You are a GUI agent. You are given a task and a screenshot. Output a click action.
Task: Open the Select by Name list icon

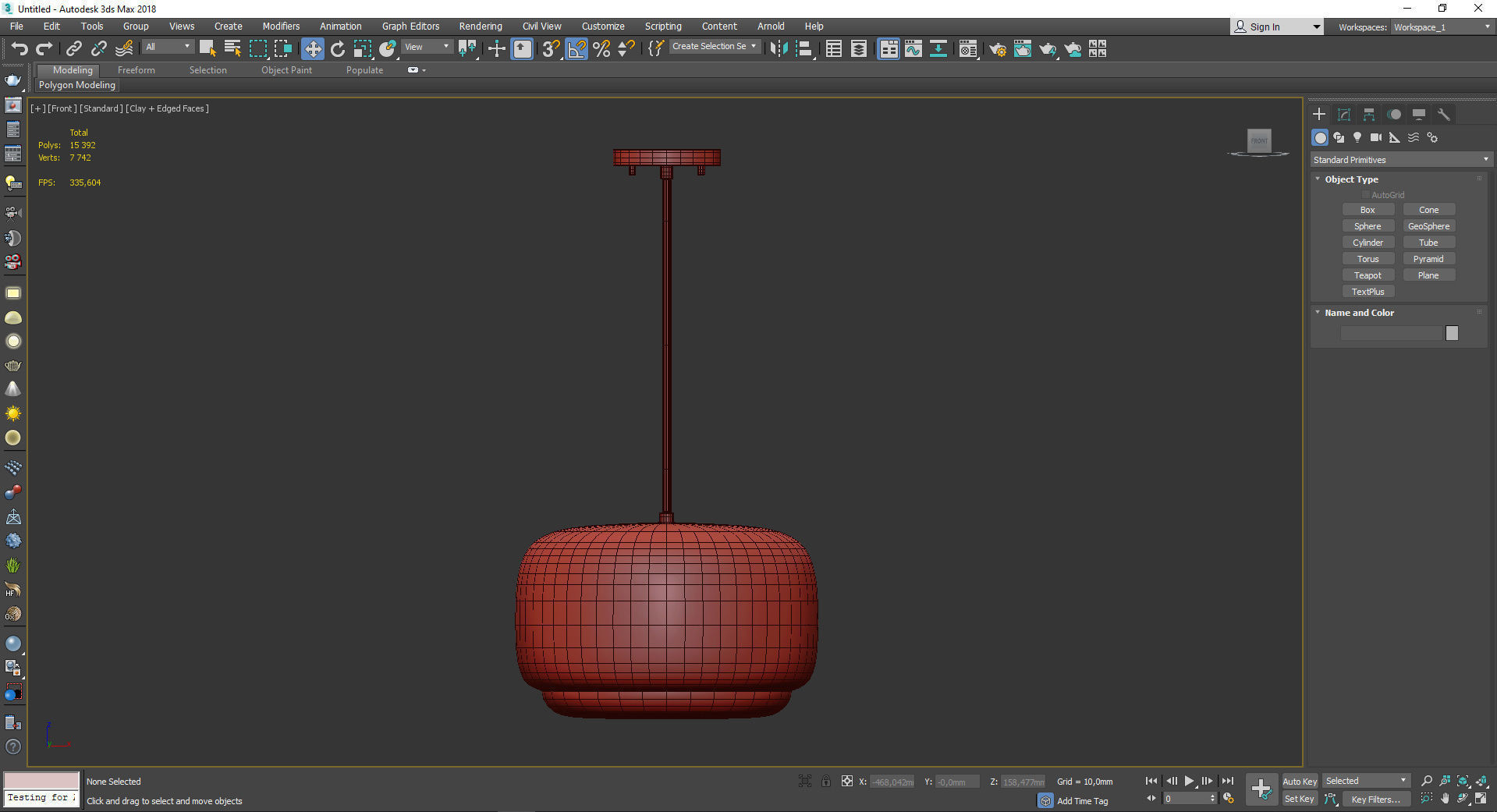coord(232,49)
